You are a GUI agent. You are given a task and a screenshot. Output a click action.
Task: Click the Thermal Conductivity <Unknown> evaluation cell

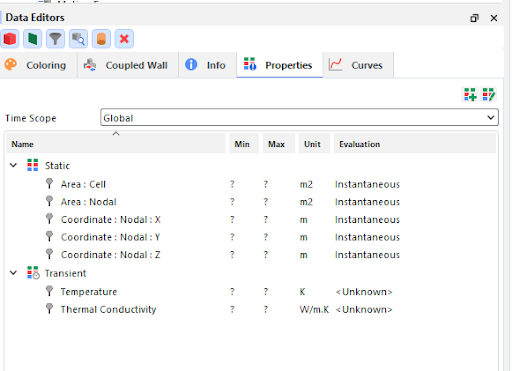364,310
